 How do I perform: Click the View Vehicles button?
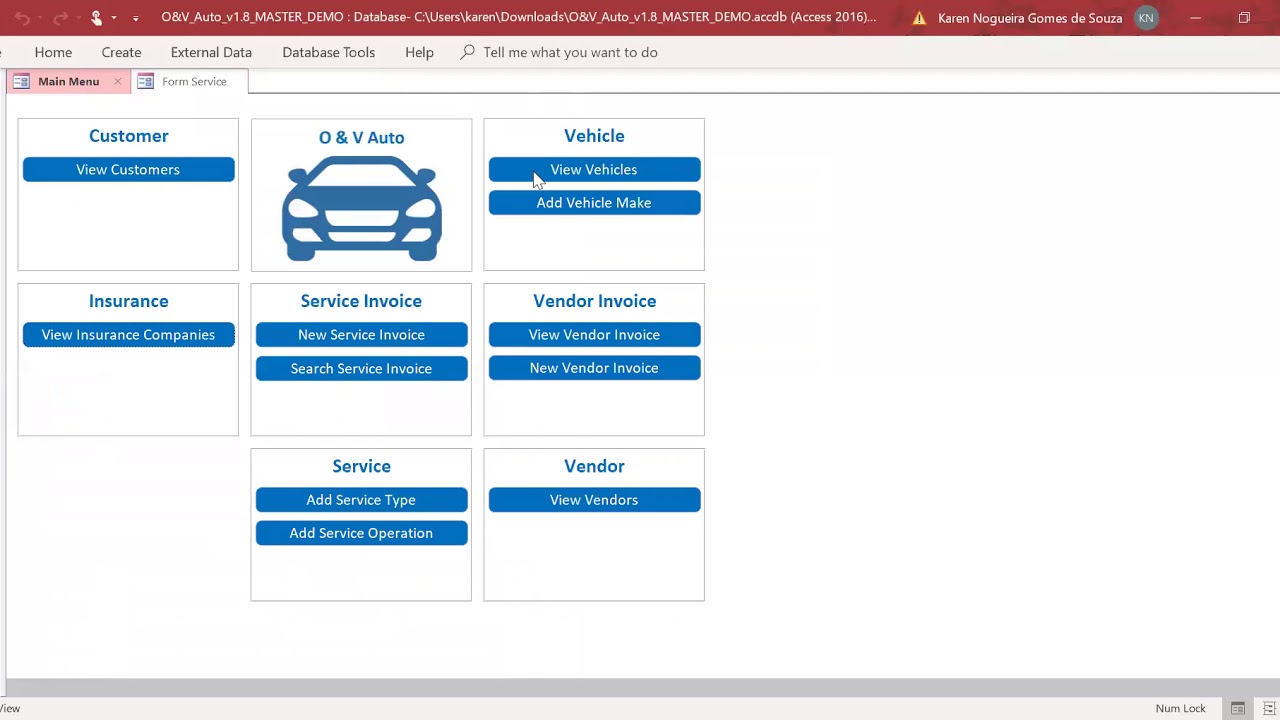(x=594, y=170)
